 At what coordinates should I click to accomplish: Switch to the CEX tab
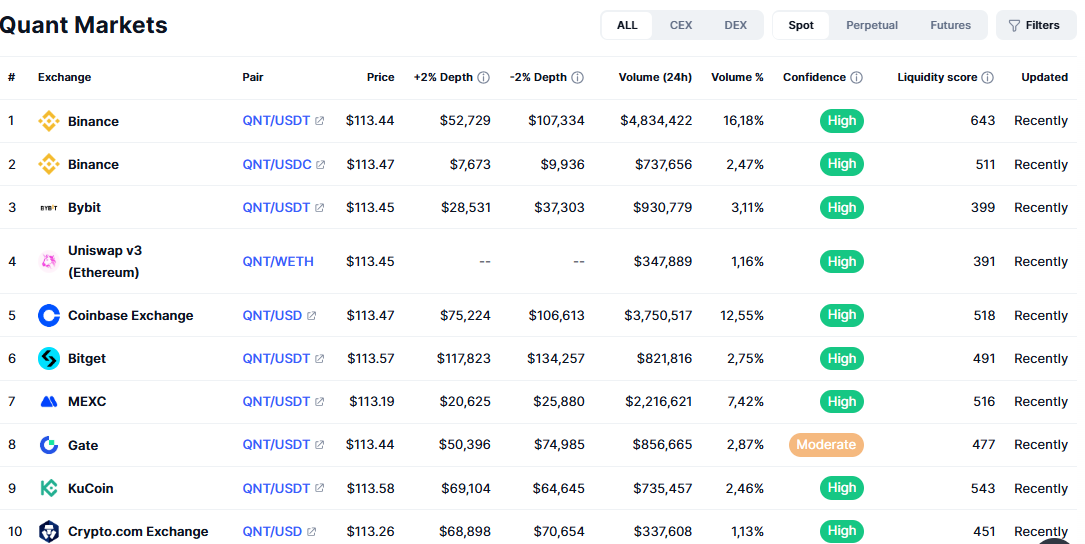pyautogui.click(x=680, y=26)
